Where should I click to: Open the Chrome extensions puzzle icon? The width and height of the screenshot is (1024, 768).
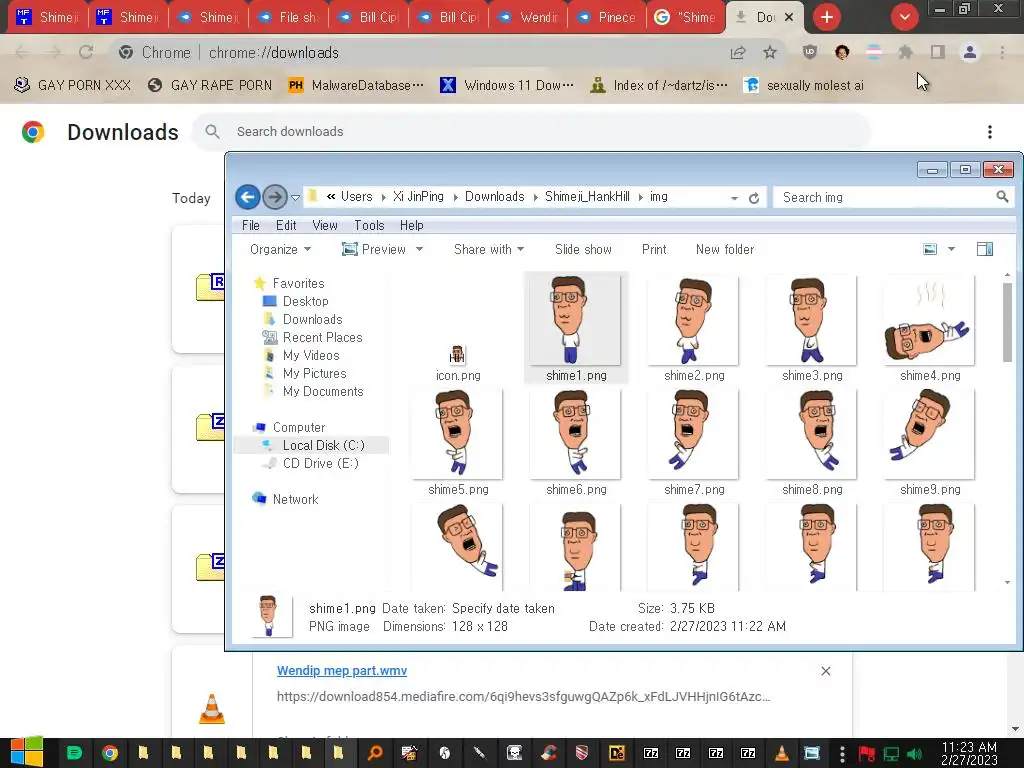(905, 52)
